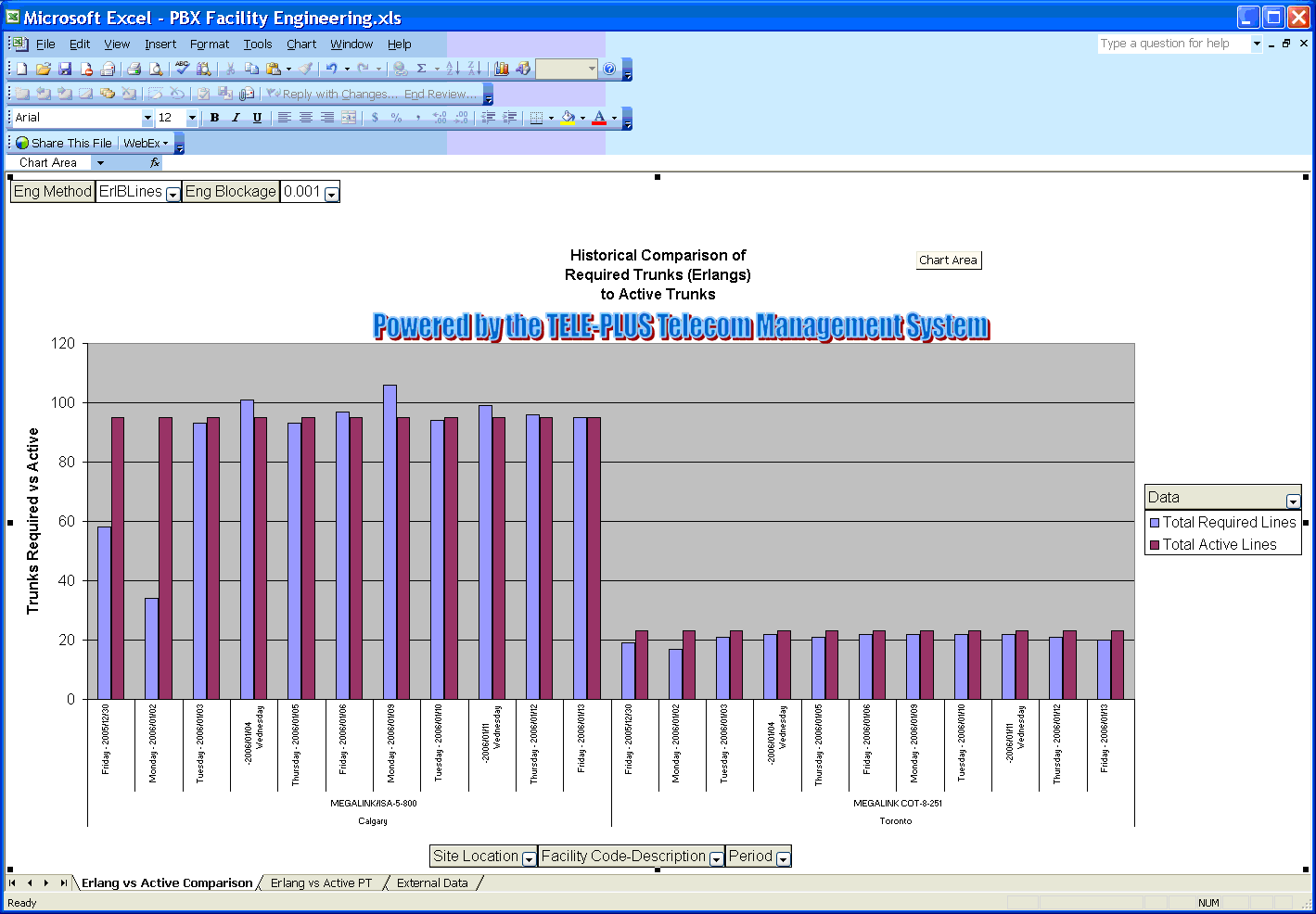Open the Facility Code-Description dropdown

pos(716,859)
